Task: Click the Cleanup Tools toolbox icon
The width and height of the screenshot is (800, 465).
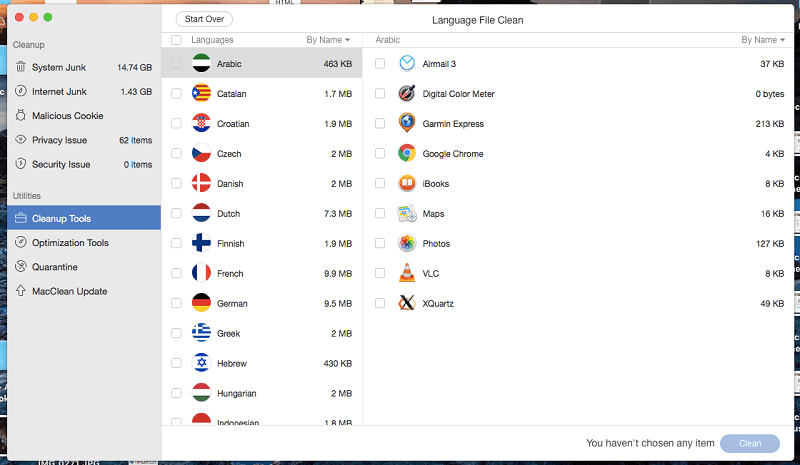Action: (x=20, y=218)
